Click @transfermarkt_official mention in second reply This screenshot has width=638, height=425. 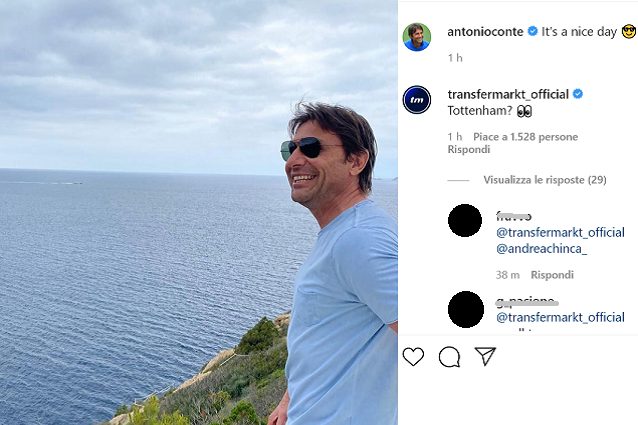[x=560, y=317]
